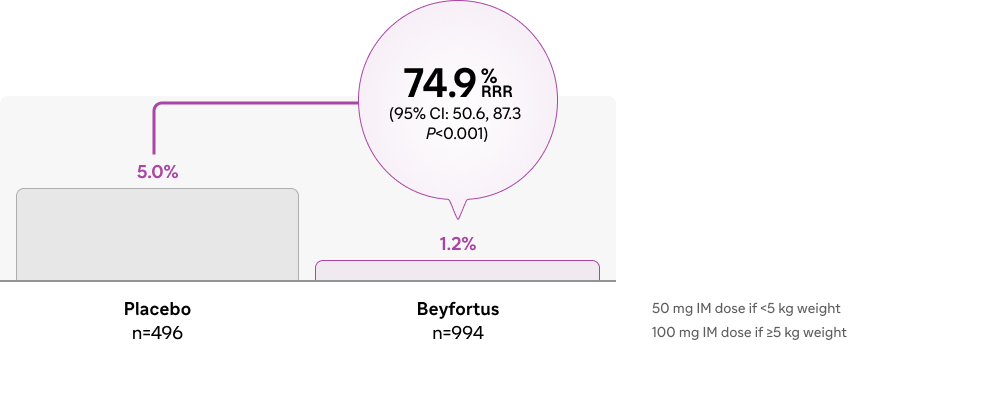
Task: Click the Beyfortus axis label
Action: pyautogui.click(x=458, y=310)
